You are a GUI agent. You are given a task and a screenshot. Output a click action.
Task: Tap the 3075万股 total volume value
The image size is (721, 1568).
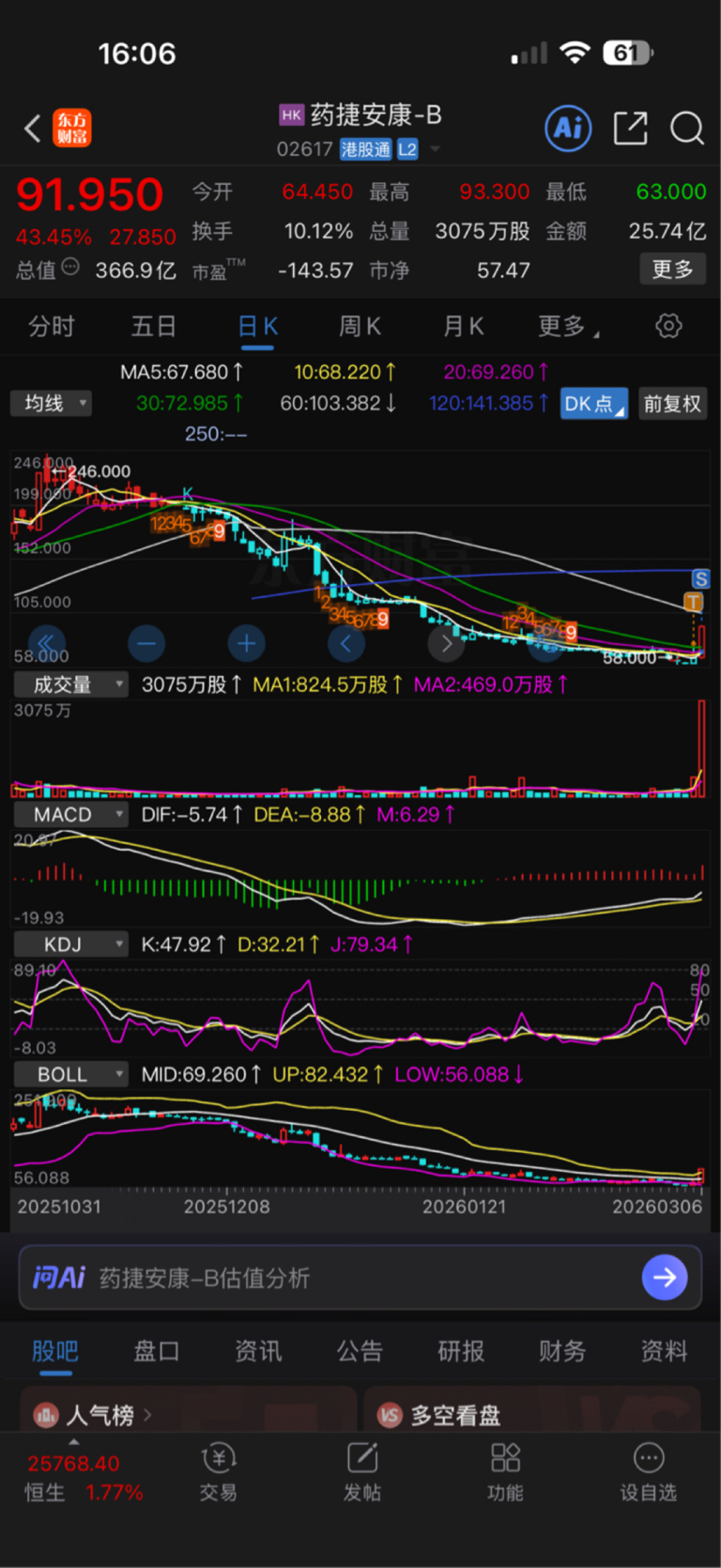483,231
